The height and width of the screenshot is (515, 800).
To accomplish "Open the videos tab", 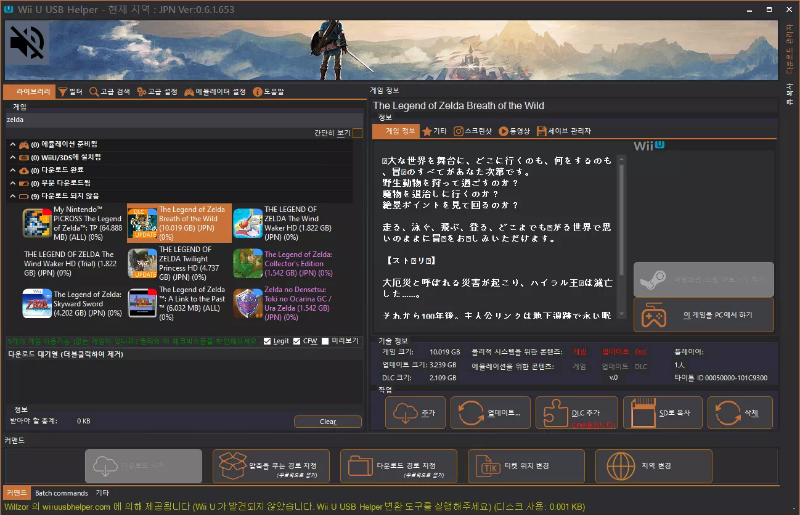I will pos(514,131).
